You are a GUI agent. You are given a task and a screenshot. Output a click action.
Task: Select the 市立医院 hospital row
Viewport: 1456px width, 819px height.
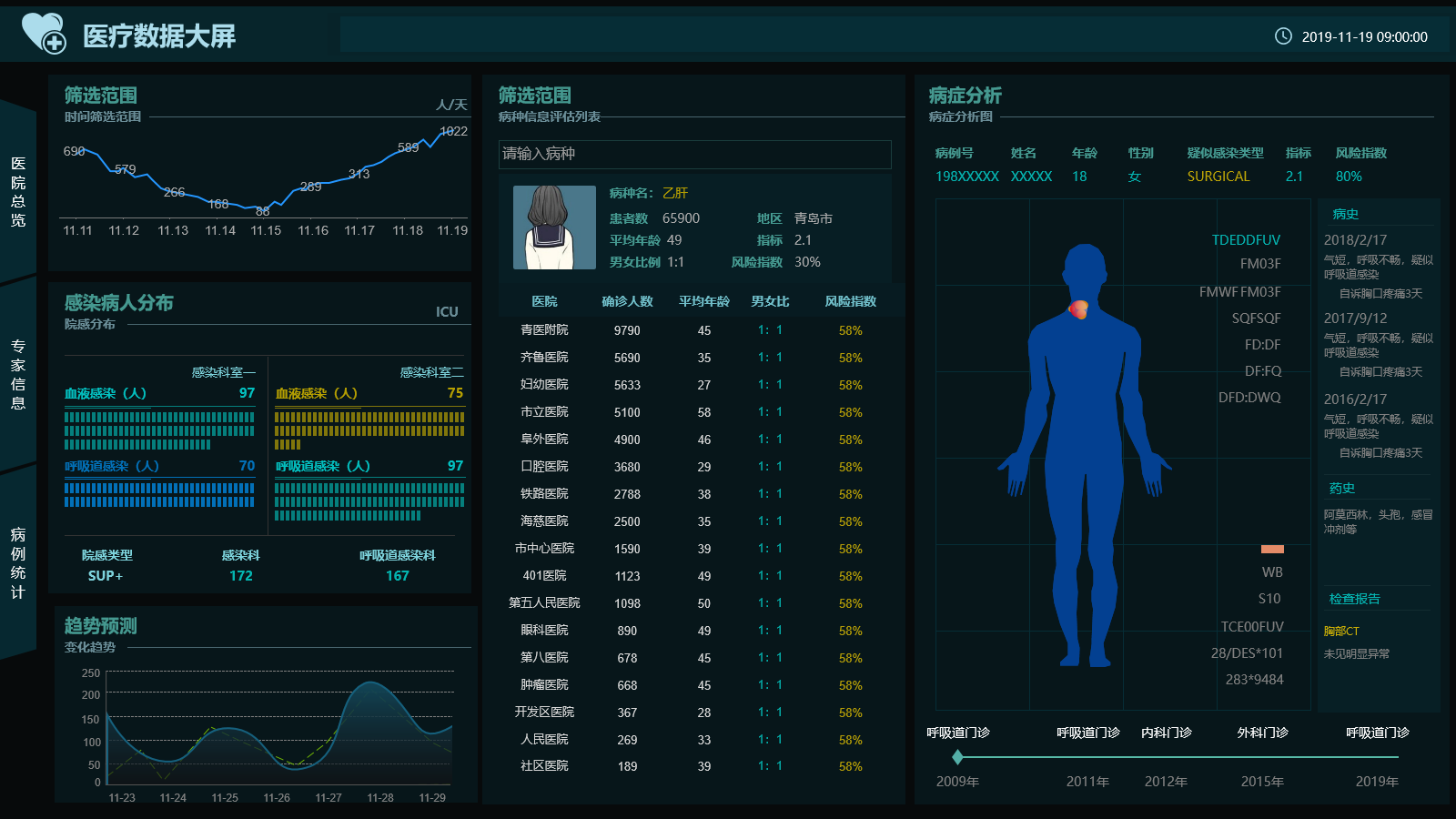click(x=695, y=412)
